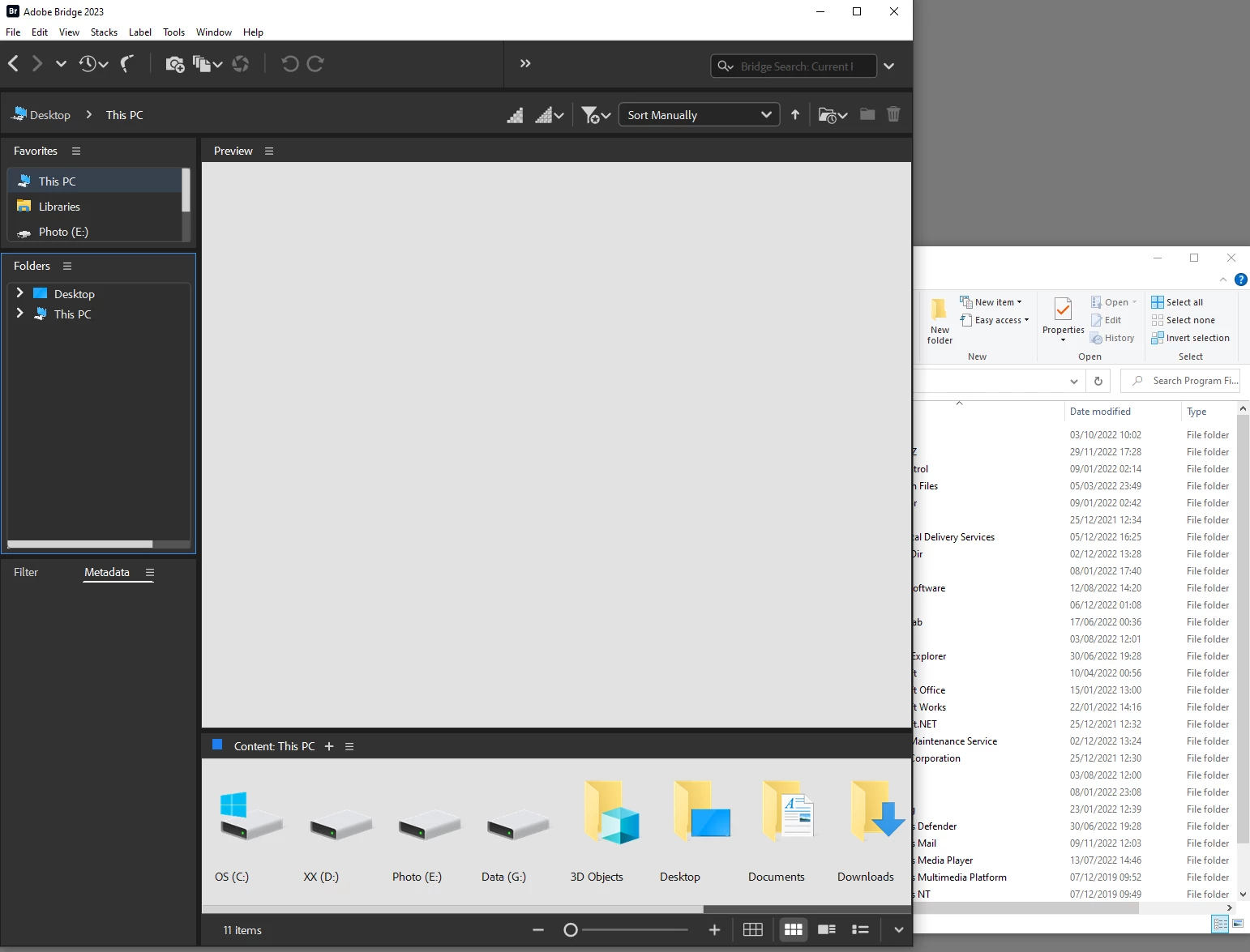Open recent folders icon dropdown
Screen dimensions: 1250x952
(833, 115)
